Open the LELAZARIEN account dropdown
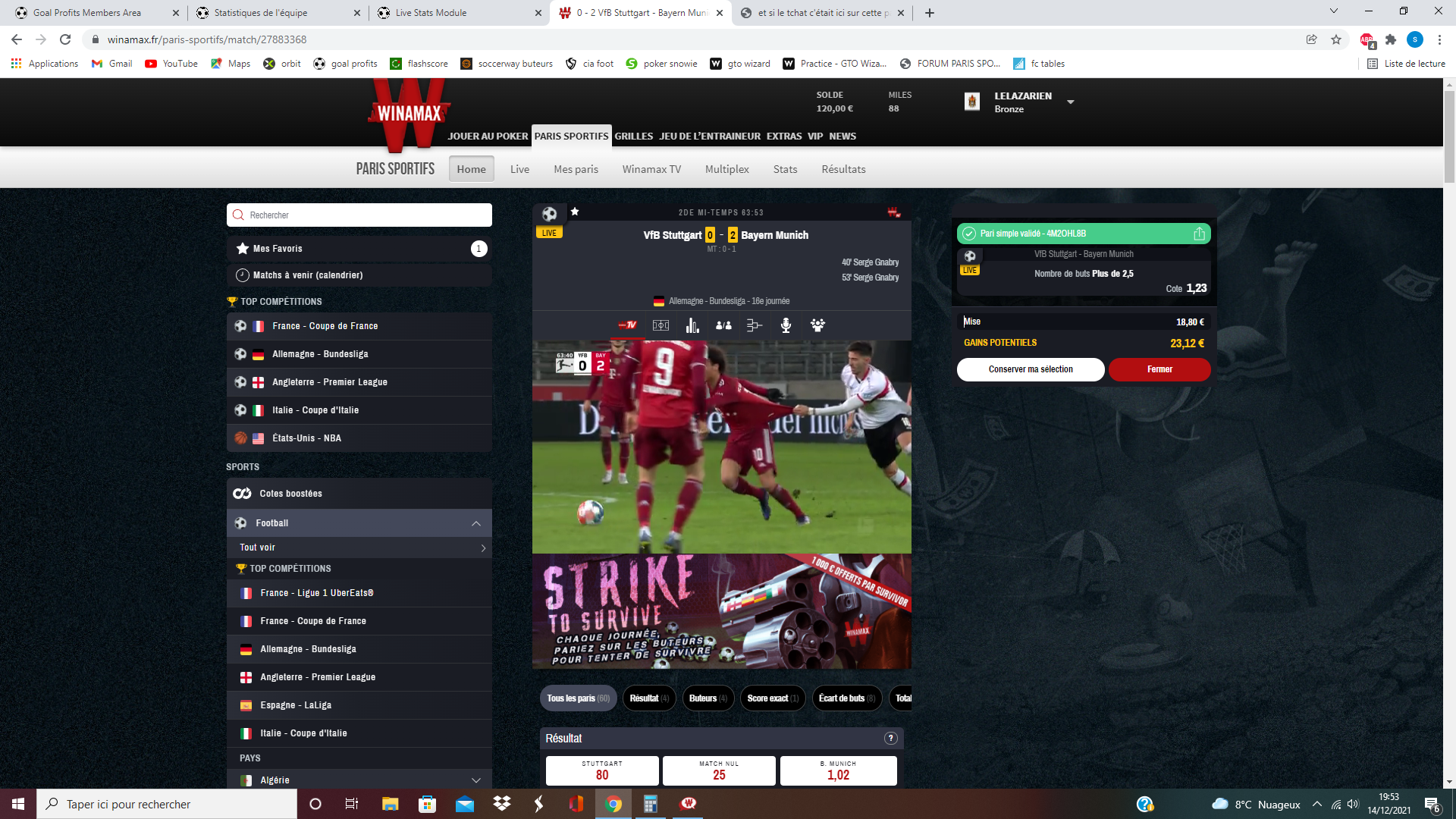 click(1071, 102)
